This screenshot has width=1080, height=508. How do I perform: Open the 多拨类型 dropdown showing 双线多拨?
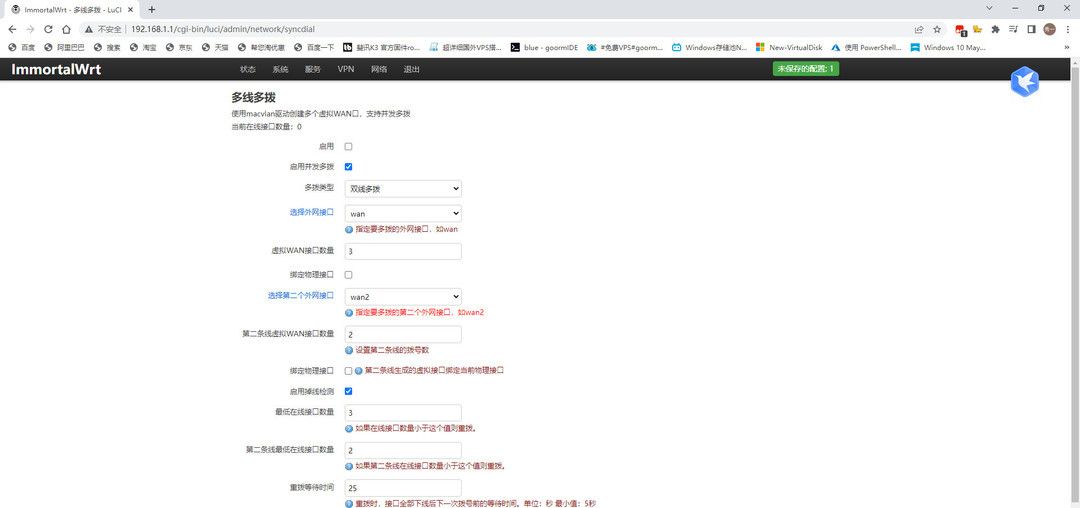pos(403,189)
